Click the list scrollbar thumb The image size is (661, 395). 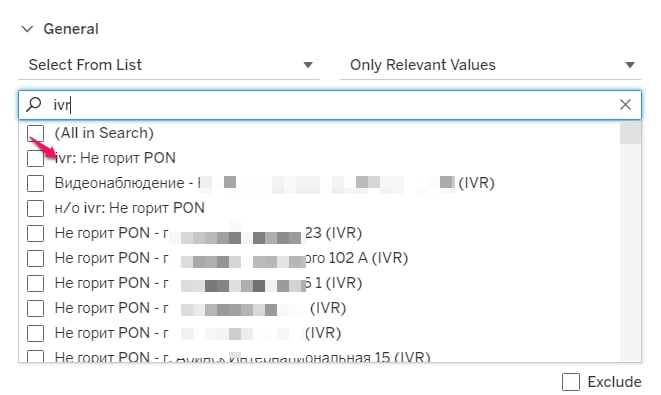tap(631, 133)
